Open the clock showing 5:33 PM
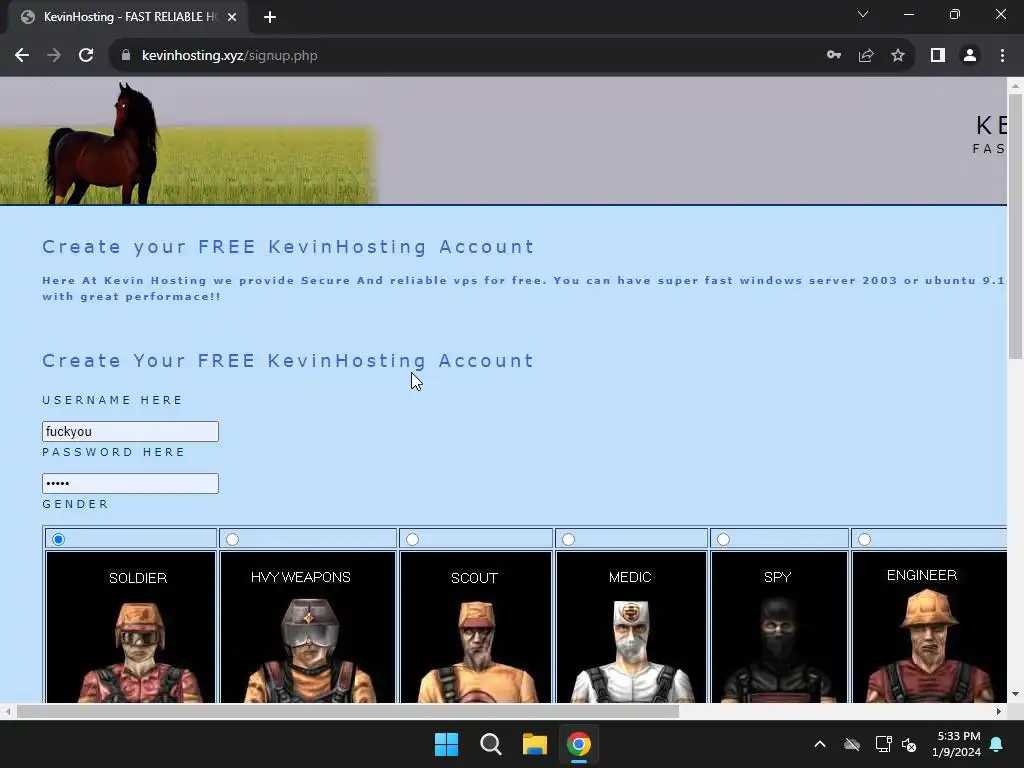The image size is (1024, 768). 956,744
